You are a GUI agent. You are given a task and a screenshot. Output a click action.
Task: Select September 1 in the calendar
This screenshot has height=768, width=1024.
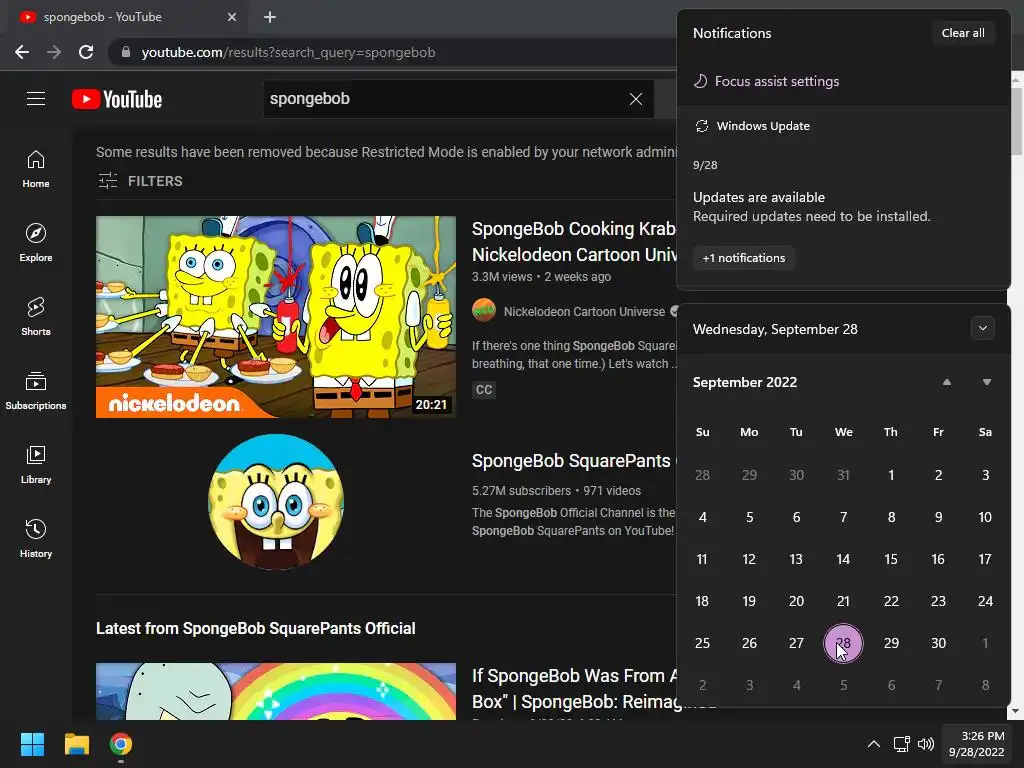(x=891, y=475)
